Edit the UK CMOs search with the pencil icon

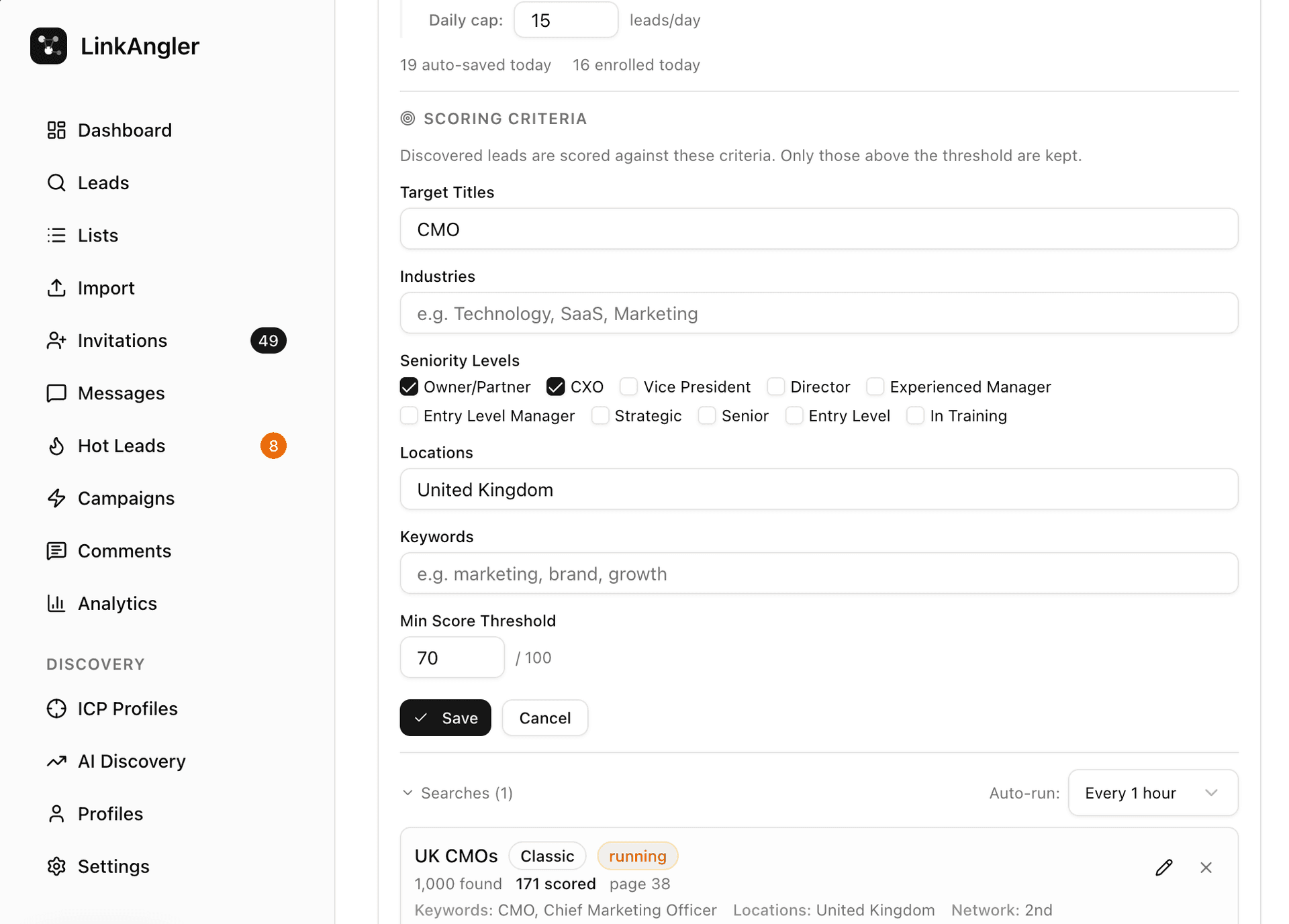pos(1163,867)
